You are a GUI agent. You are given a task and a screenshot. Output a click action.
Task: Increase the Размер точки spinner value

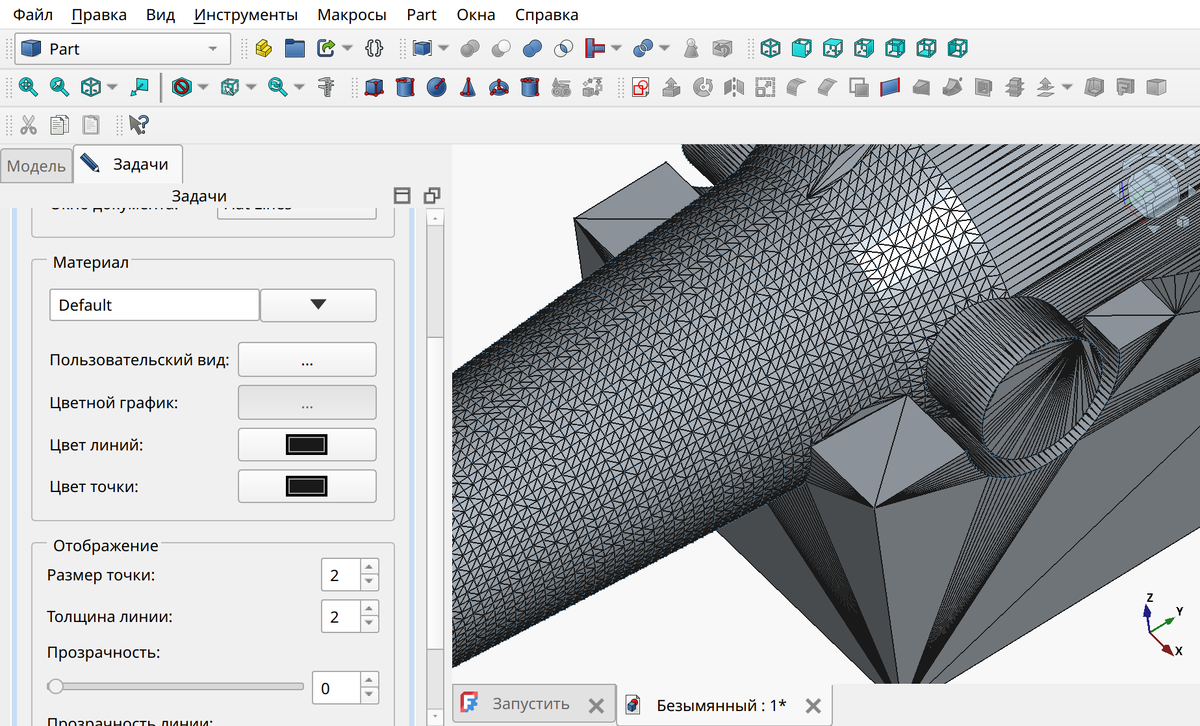(x=370, y=569)
